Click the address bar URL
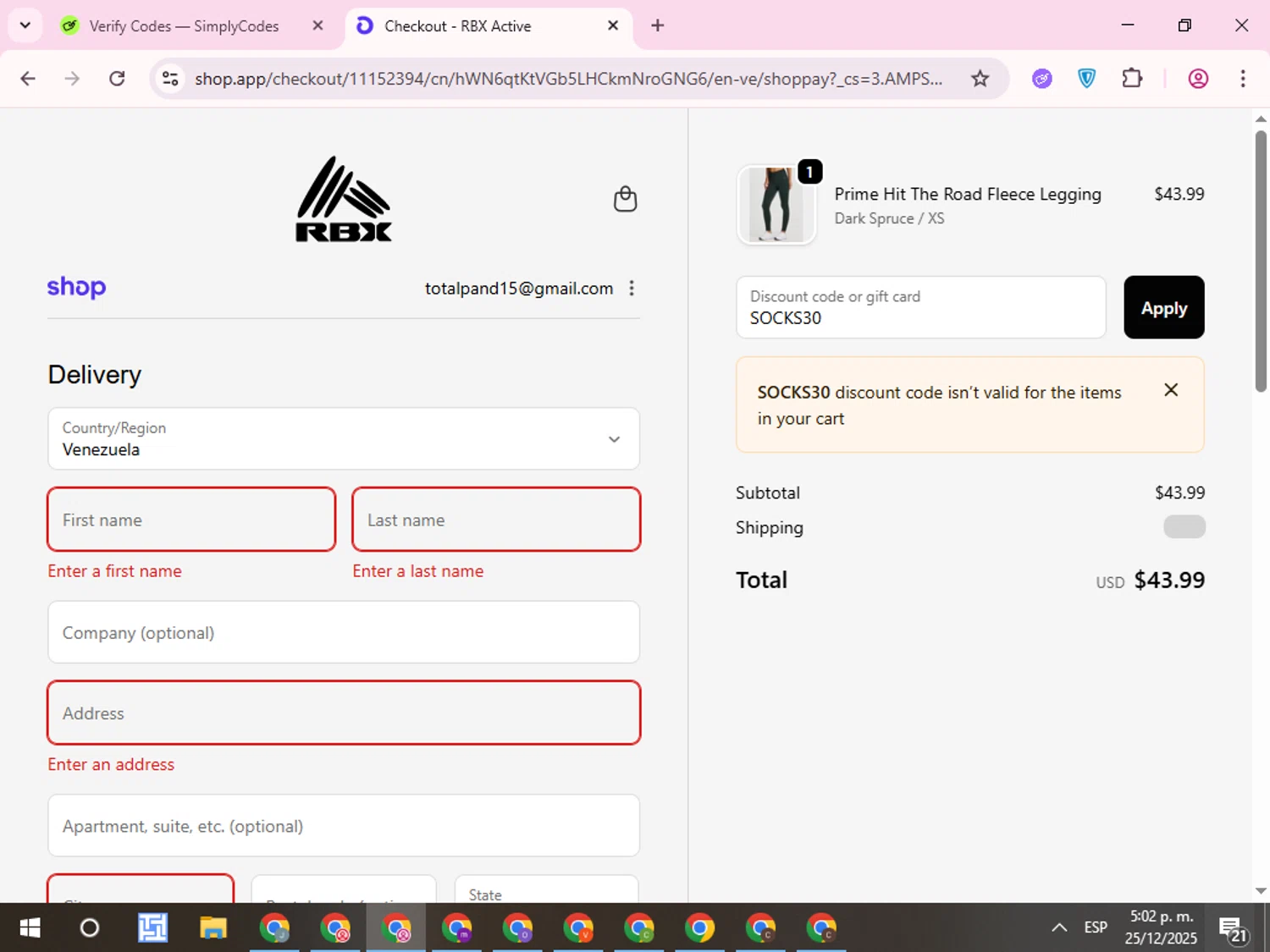 568,79
